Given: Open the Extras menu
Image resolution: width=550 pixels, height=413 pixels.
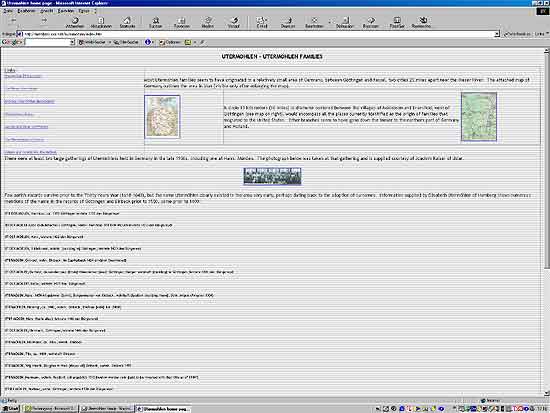Looking at the screenshot, I should (84, 11).
